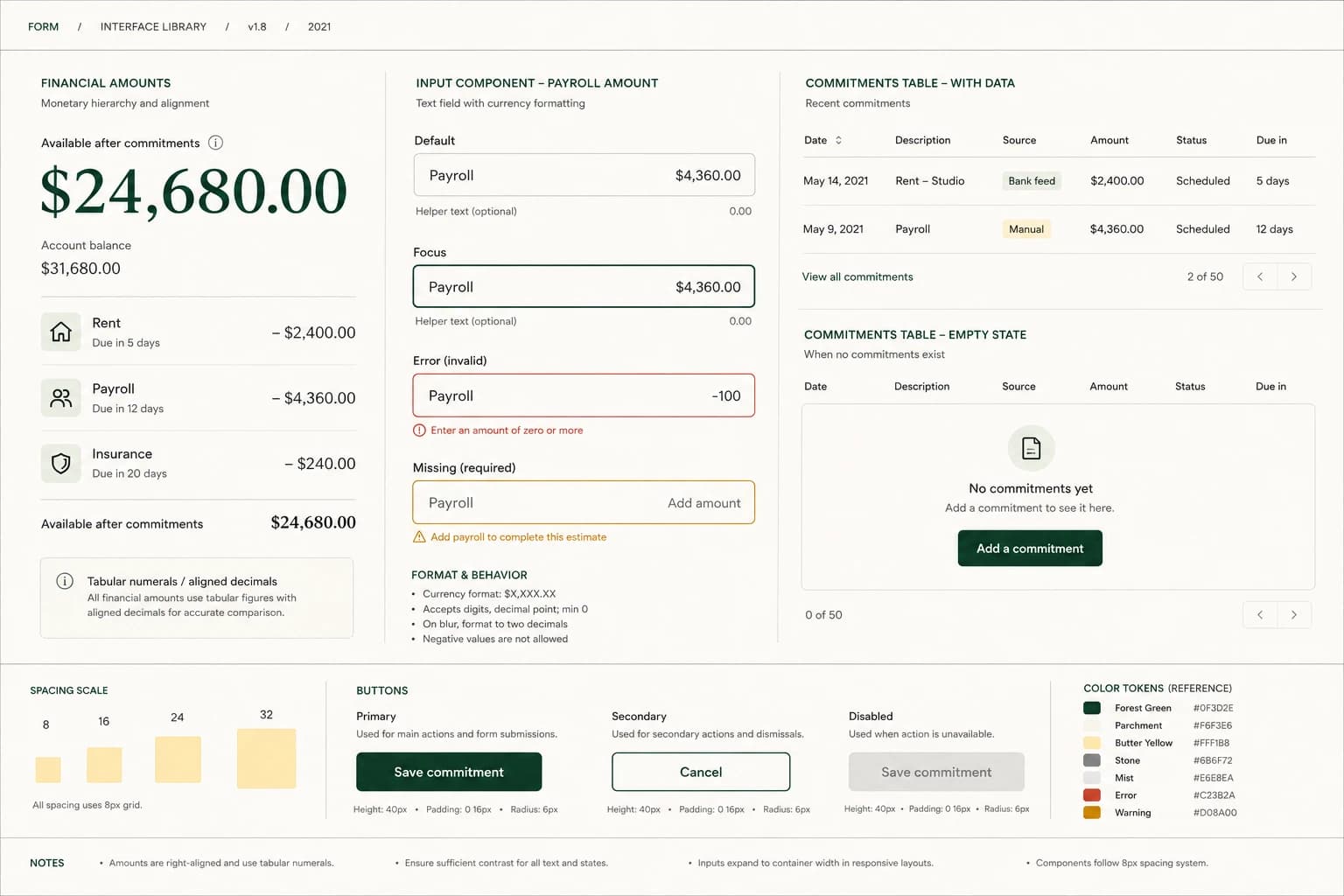Click the Rent amount – $2,400.00

(313, 332)
